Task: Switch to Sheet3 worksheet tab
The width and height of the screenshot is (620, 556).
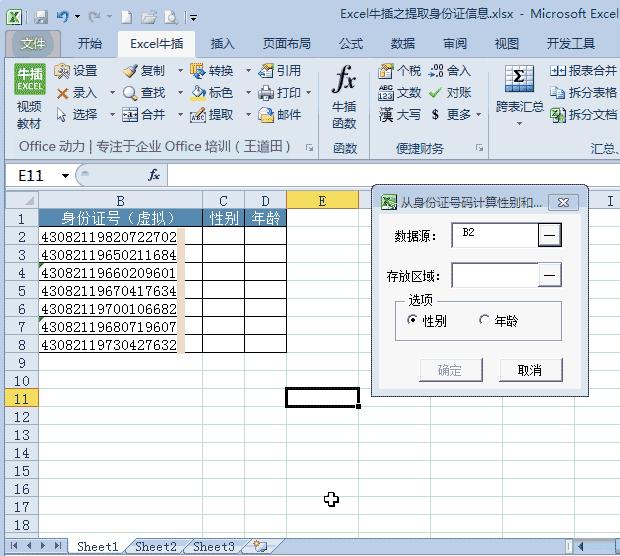Action: [214, 547]
